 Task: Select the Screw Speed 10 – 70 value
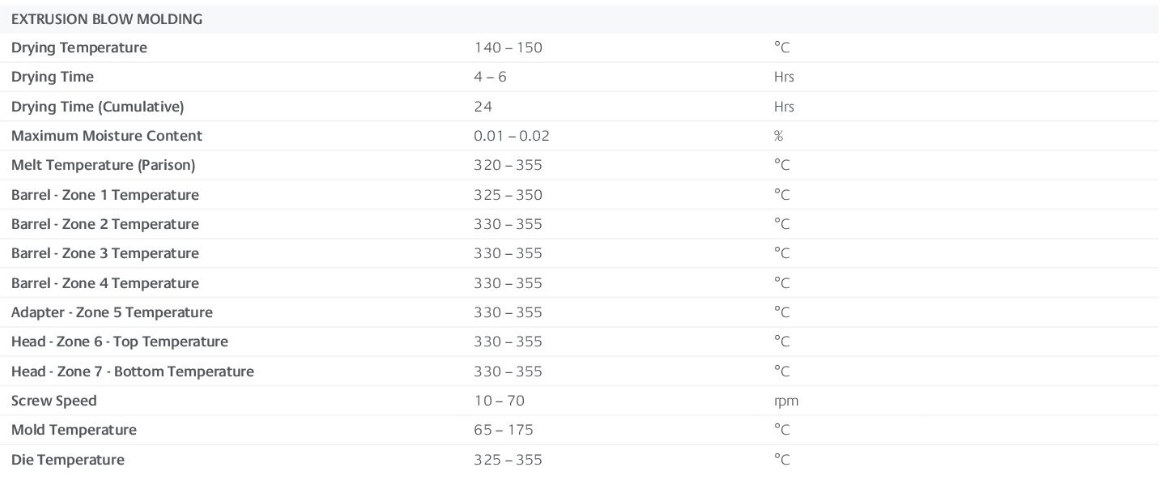pos(499,401)
